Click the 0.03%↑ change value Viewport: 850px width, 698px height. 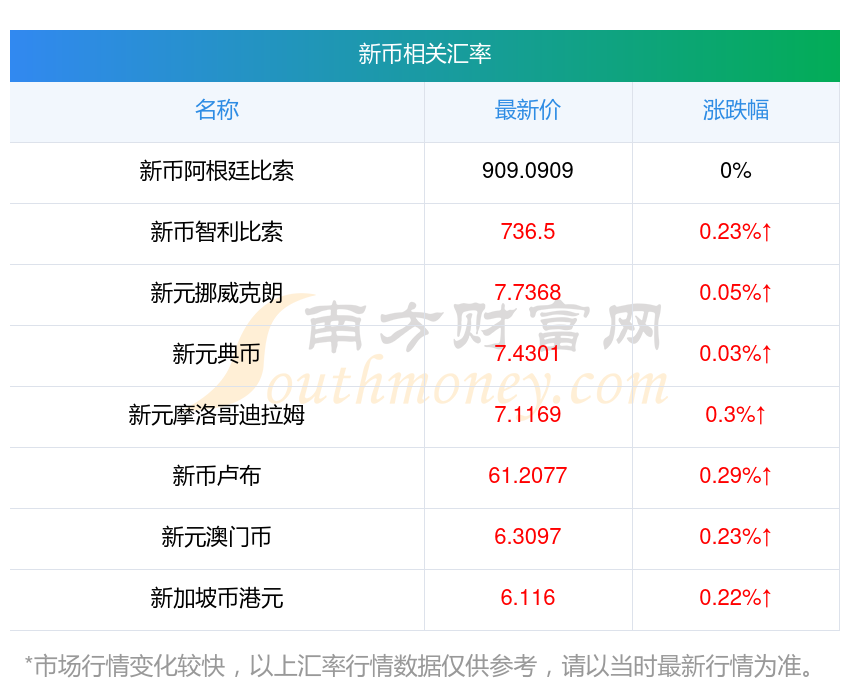736,354
